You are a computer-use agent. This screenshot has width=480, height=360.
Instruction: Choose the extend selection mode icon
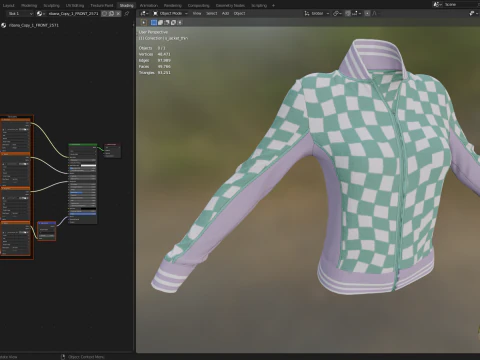pyautogui.click(x=160, y=23)
